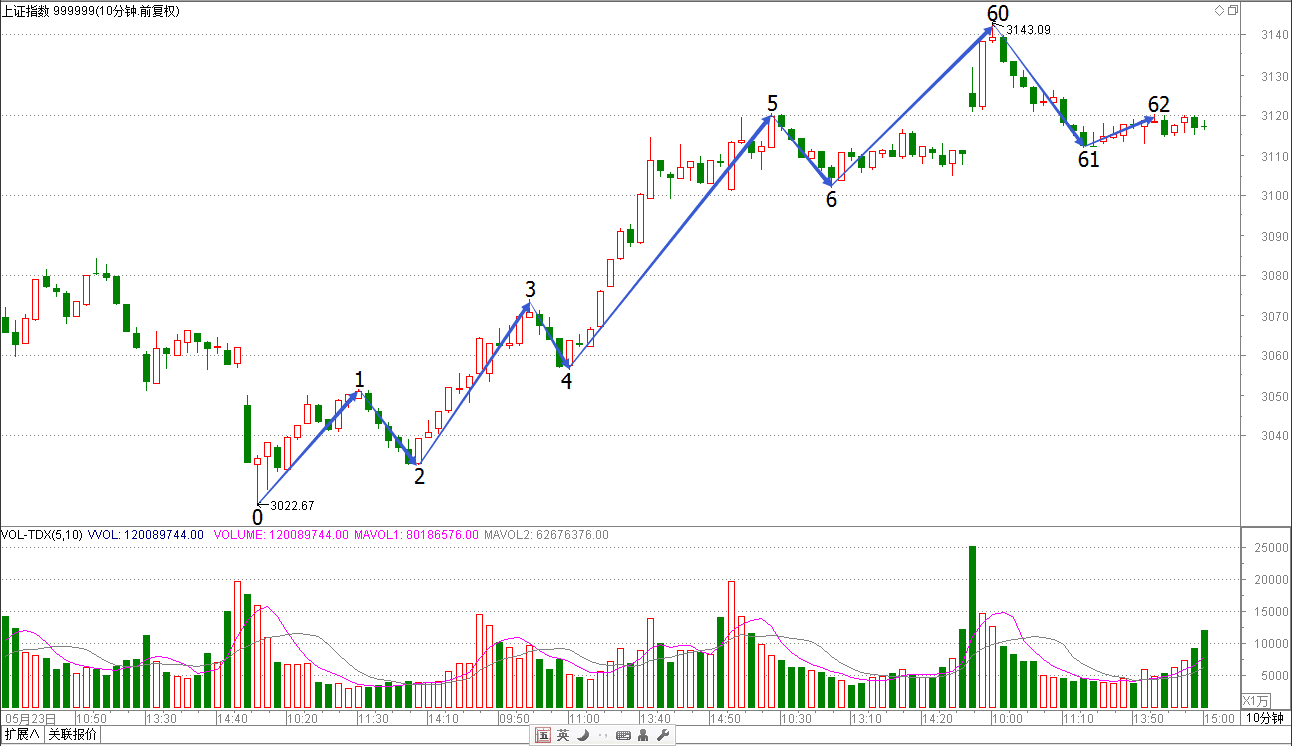Click the 15000 volume axis value
Viewport: 1292px width, 746px height.
point(1272,611)
